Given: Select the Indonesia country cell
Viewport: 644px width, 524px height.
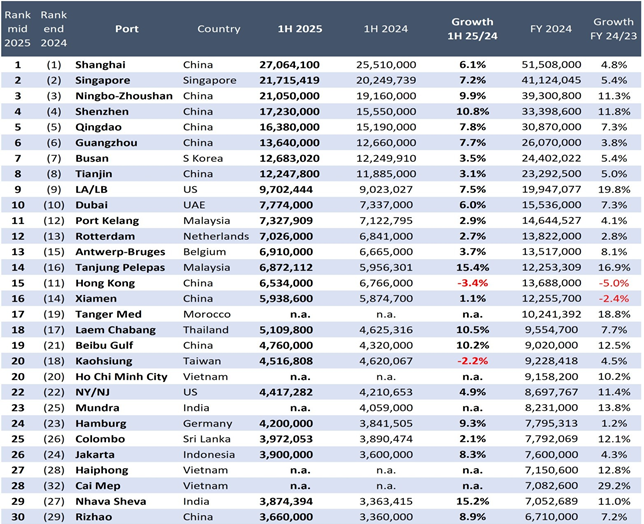Looking at the screenshot, I should (209, 455).
